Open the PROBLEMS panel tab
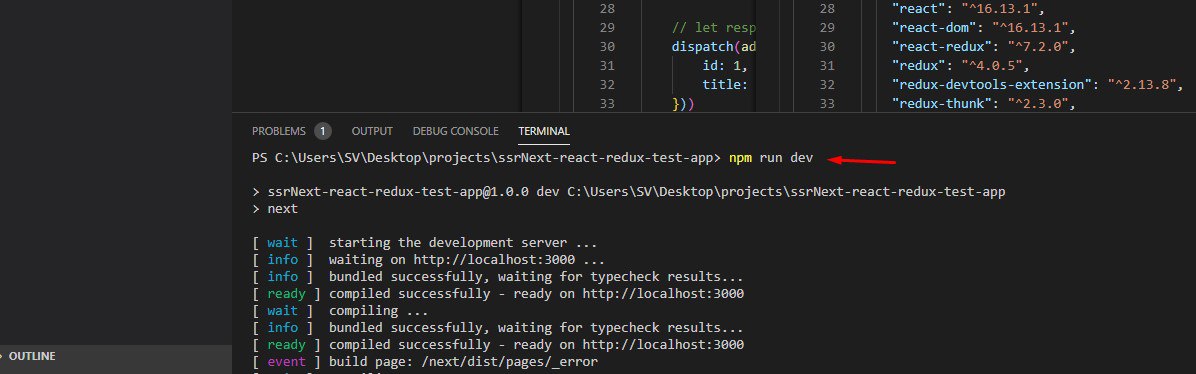This screenshot has height=374, width=1196. (x=278, y=131)
